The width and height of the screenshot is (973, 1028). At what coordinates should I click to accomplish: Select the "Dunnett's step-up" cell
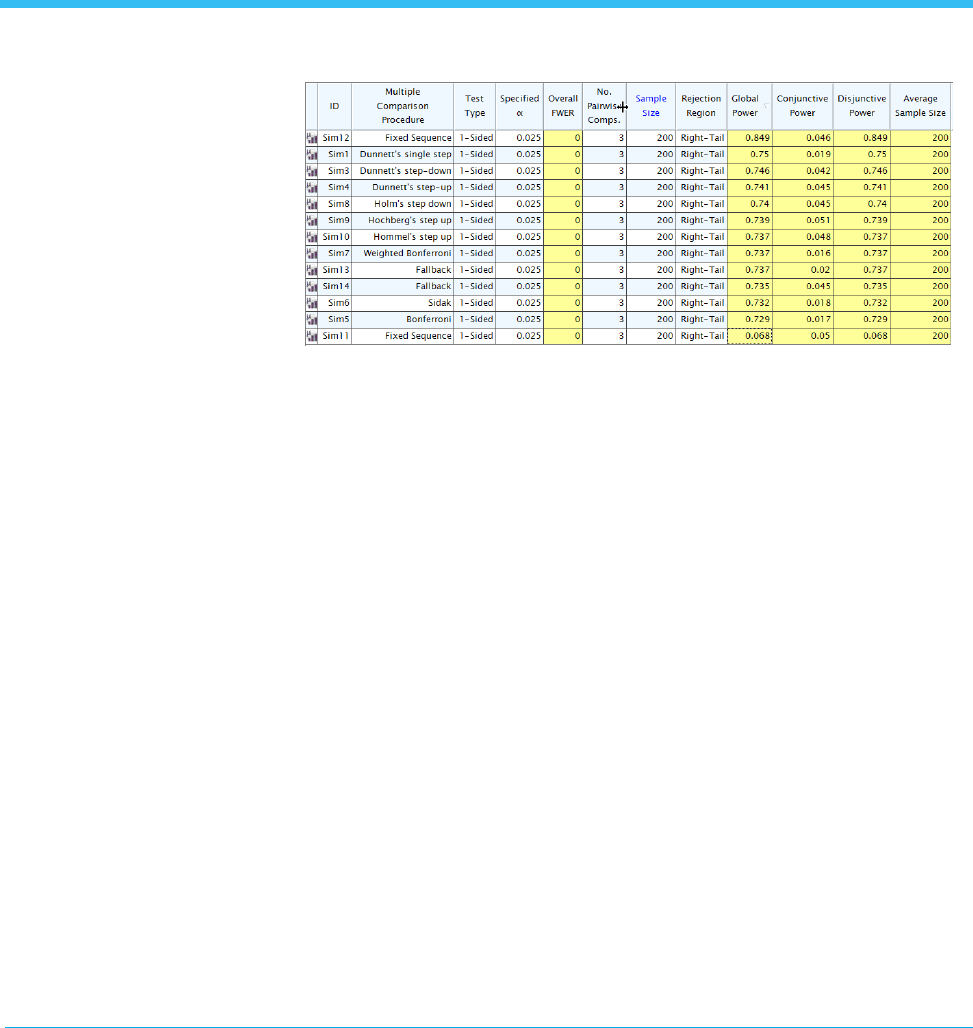click(403, 188)
